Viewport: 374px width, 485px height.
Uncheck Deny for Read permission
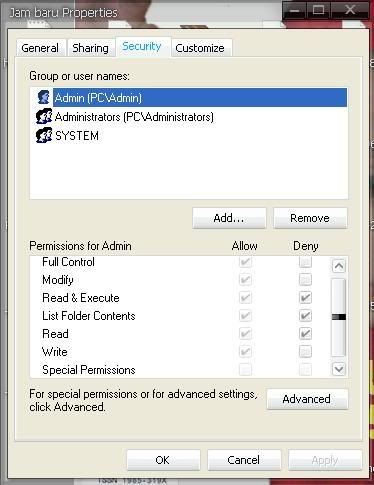coord(305,334)
